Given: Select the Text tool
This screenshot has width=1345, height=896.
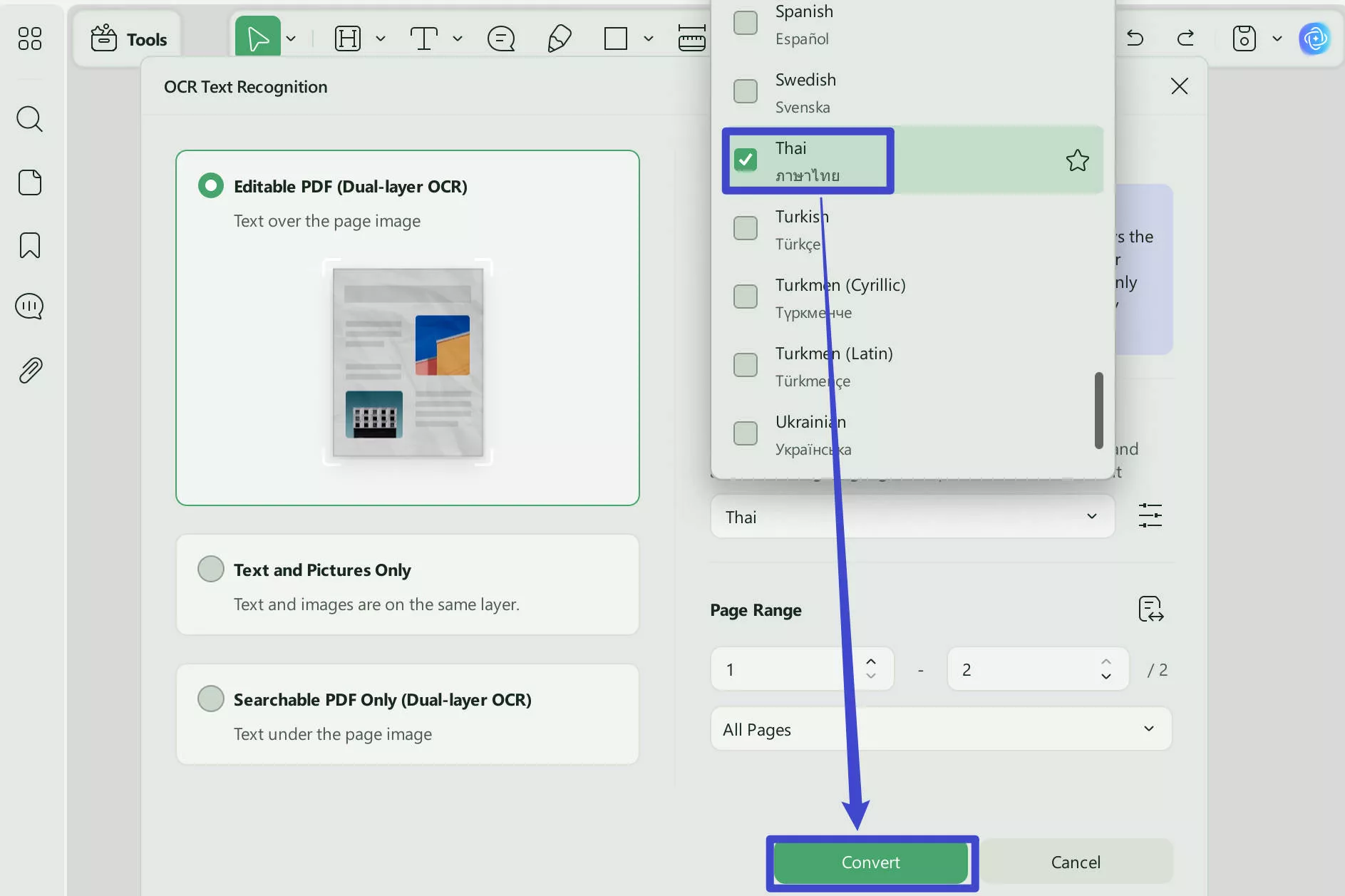Looking at the screenshot, I should coord(423,38).
